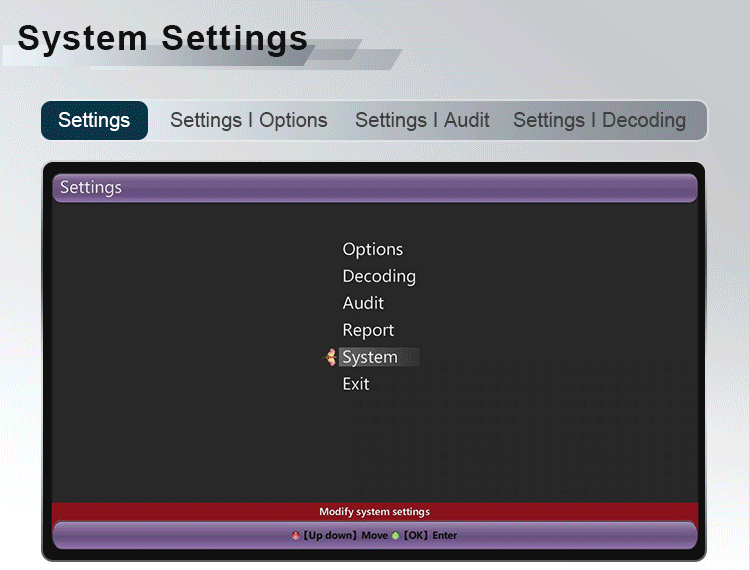The height and width of the screenshot is (570, 750).
Task: Click the System Settings page heading
Action: pyautogui.click(x=163, y=38)
